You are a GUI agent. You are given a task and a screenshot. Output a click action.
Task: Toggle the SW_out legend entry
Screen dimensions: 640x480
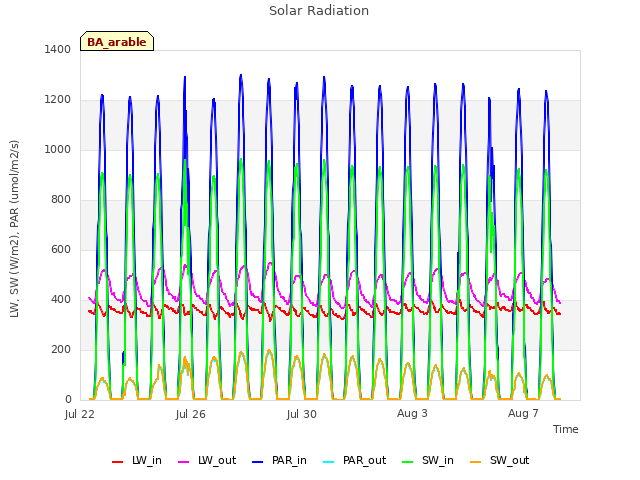(500, 460)
